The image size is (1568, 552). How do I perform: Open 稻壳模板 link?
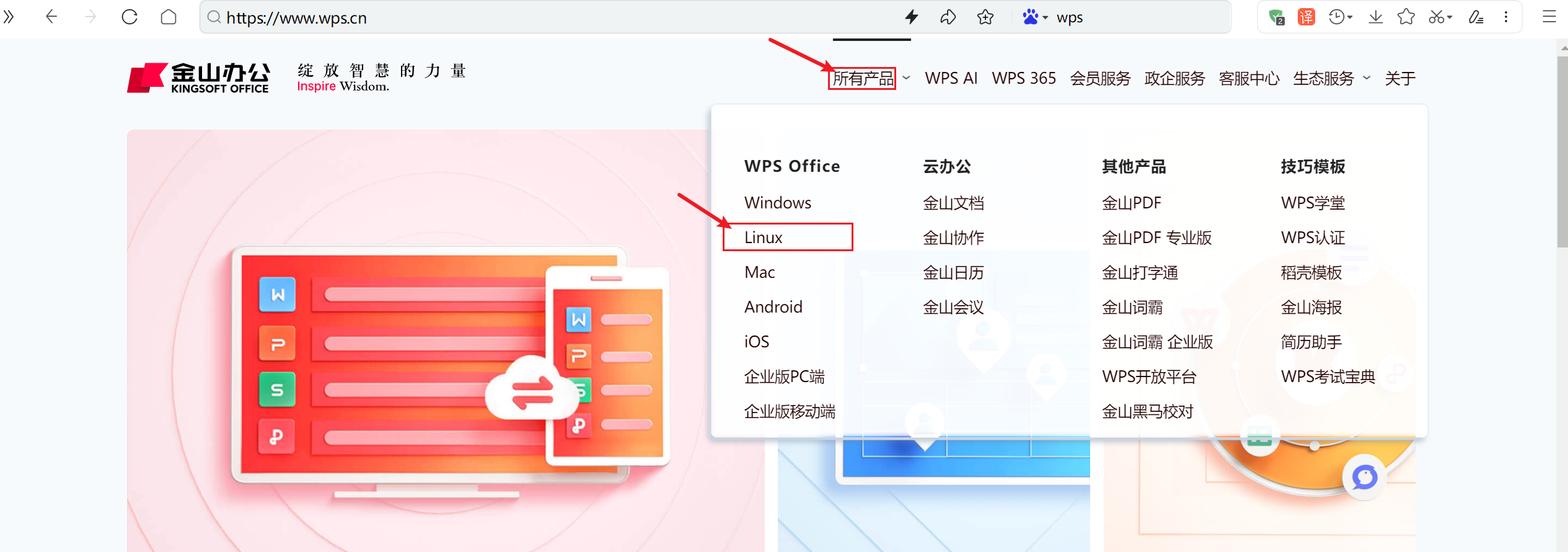coord(1311,272)
